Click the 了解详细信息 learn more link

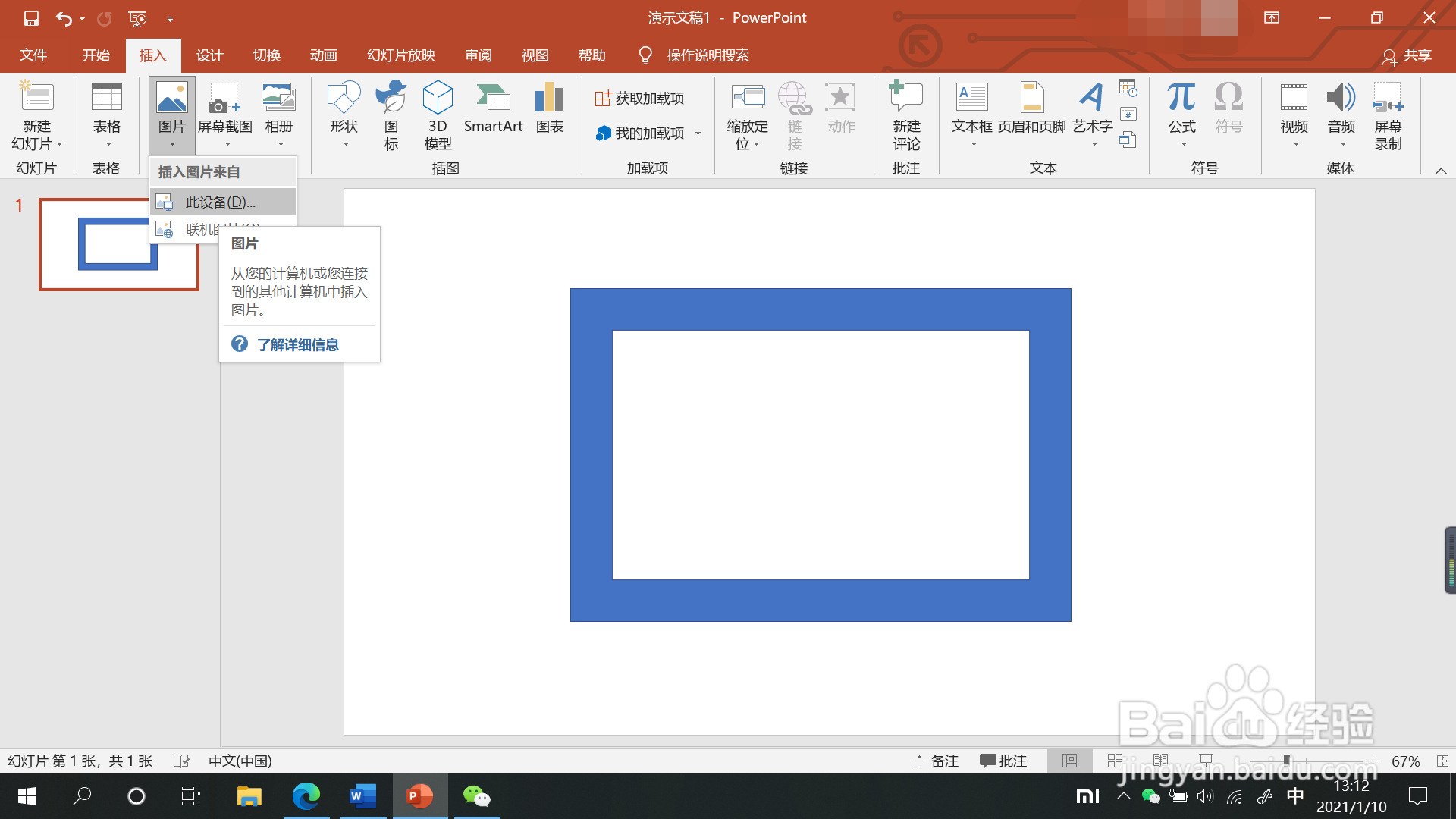[x=297, y=345]
